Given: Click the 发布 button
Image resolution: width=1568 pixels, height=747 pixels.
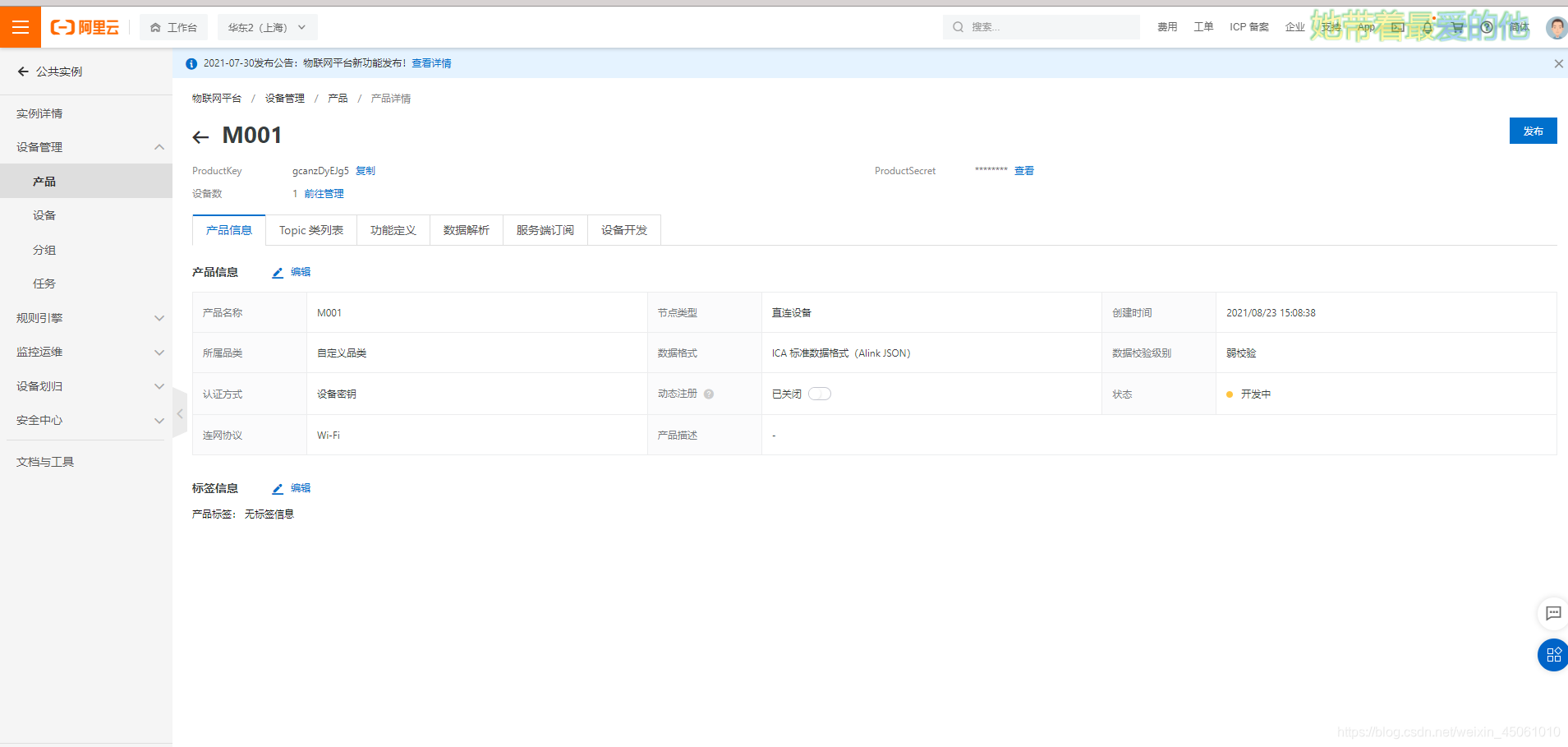Looking at the screenshot, I should (1532, 130).
